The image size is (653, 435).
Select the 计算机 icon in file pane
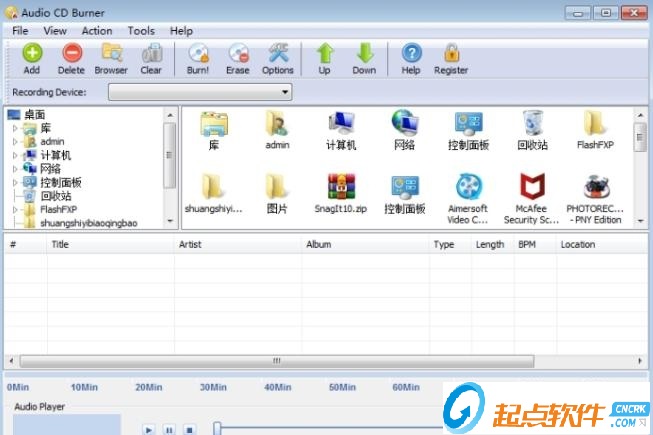(341, 123)
